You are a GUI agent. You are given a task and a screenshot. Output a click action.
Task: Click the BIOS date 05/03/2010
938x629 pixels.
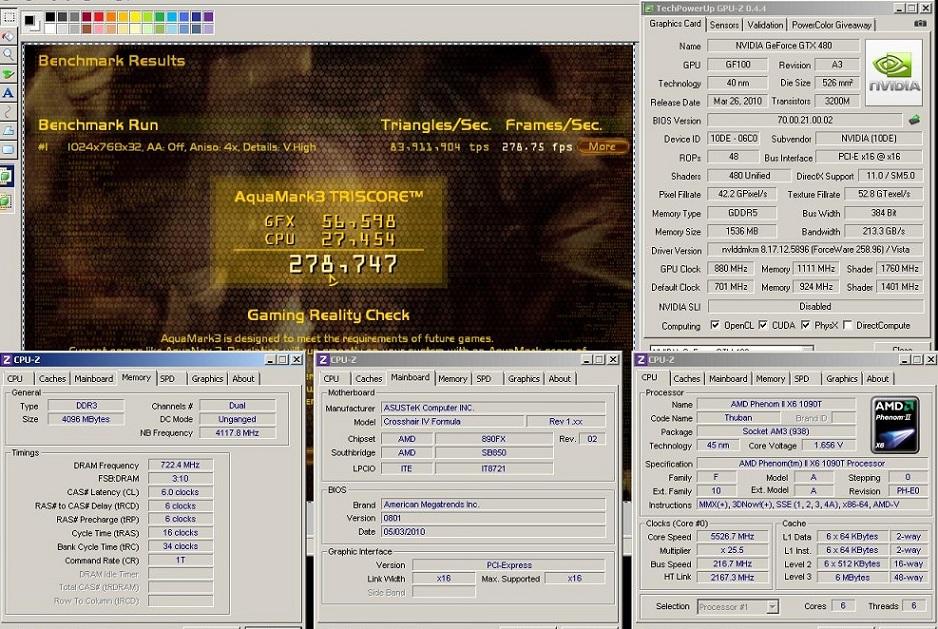[x=494, y=531]
